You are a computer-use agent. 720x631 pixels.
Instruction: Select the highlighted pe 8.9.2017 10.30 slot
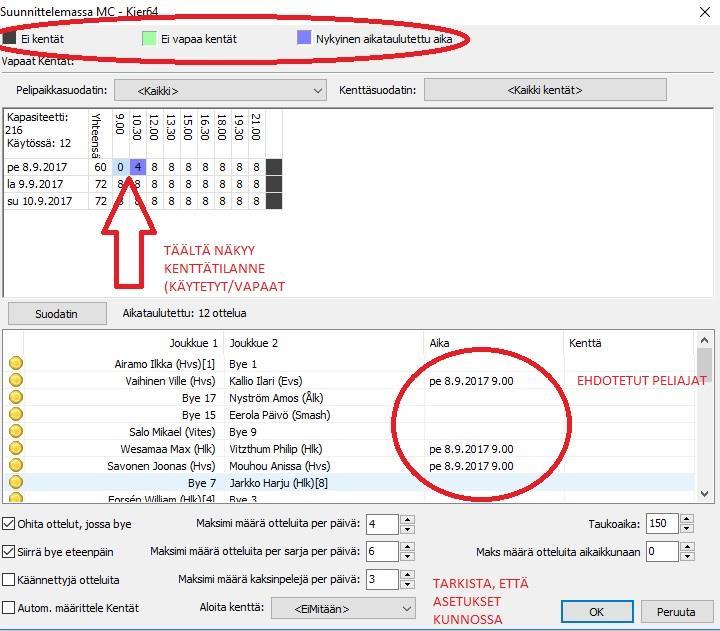pyautogui.click(x=138, y=167)
